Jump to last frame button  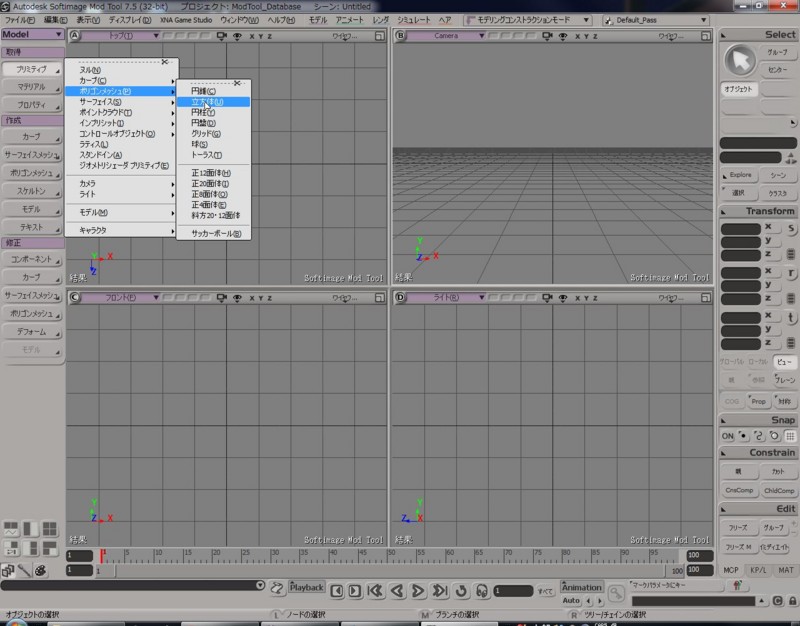[x=440, y=591]
